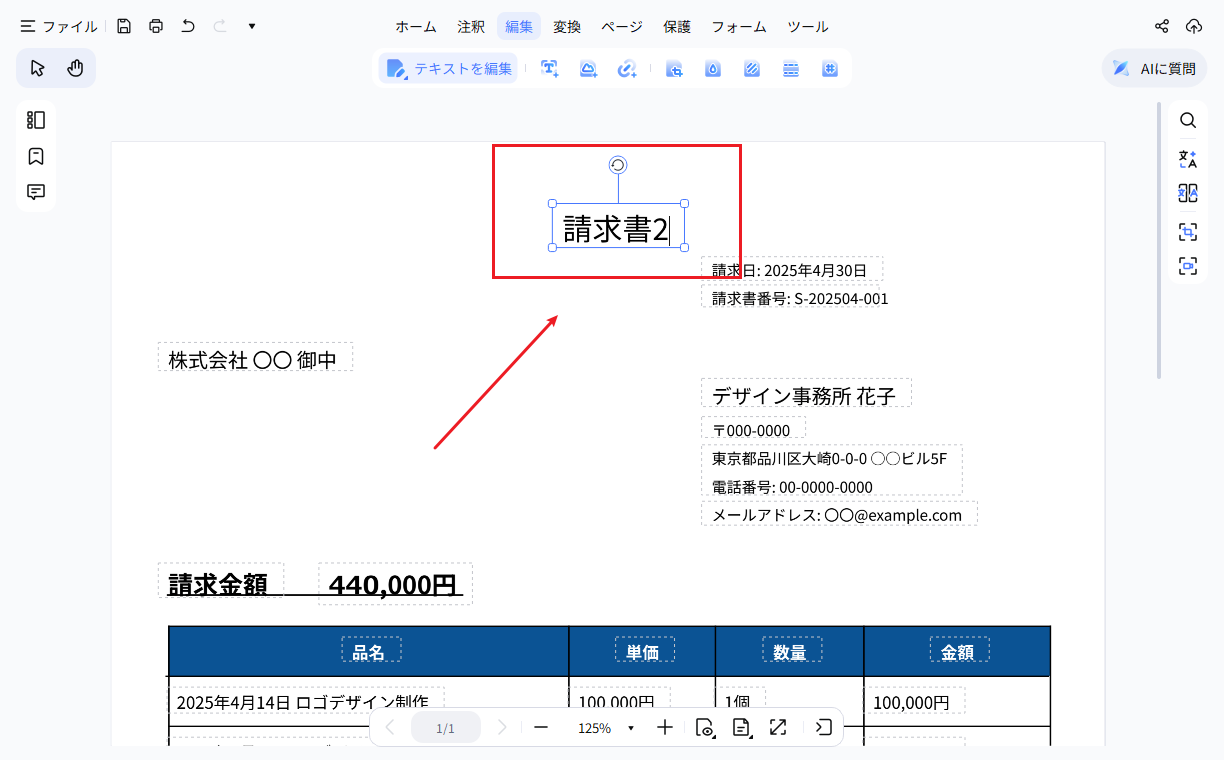Image resolution: width=1224 pixels, height=760 pixels.
Task: Select the 東京都品川区大崎 address line
Action: pos(831,458)
